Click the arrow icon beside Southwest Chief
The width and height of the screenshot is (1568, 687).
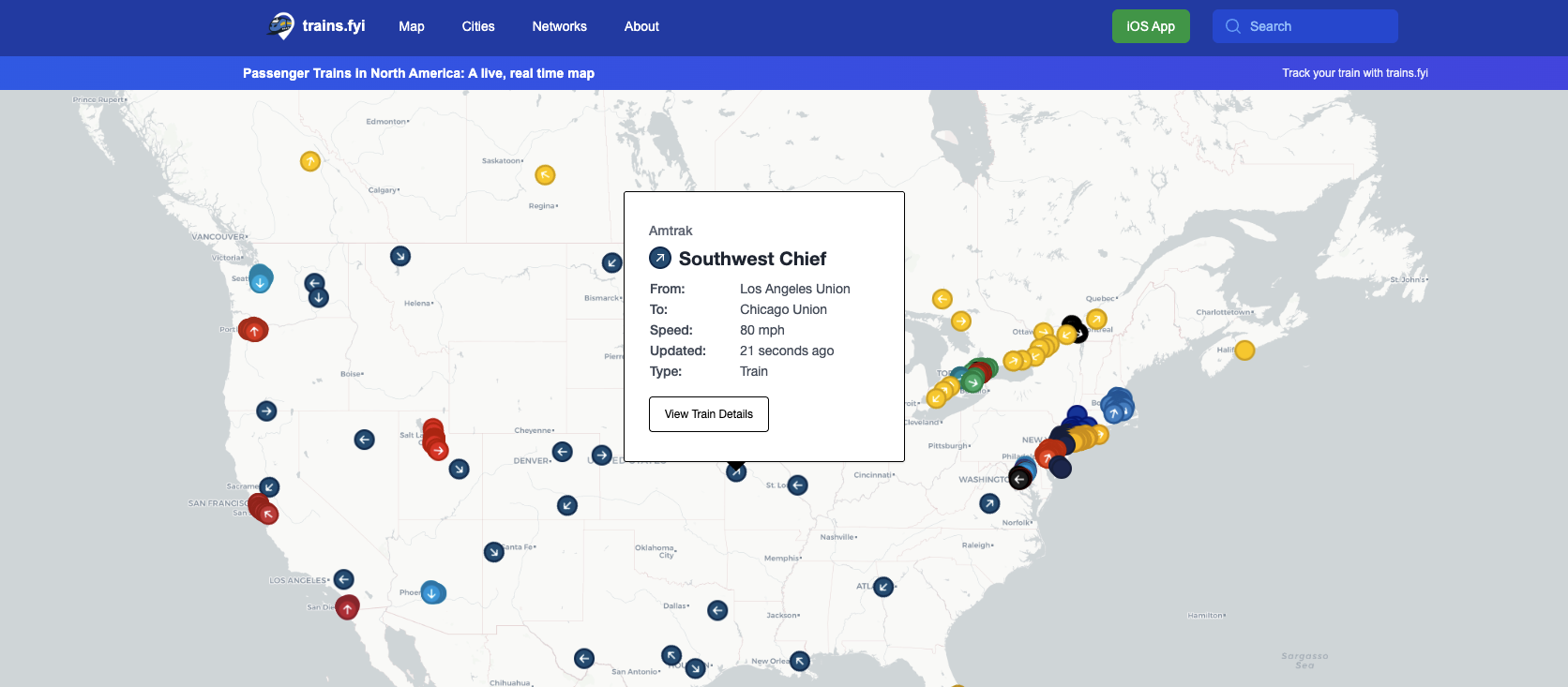pyautogui.click(x=660, y=258)
